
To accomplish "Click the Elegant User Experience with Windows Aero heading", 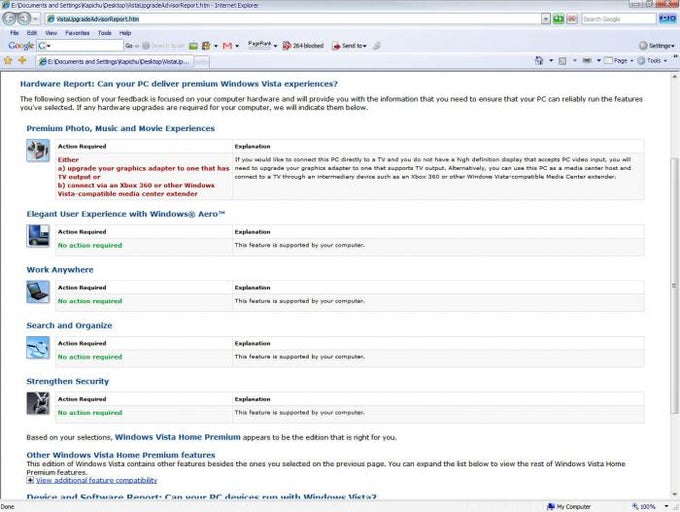I will tap(126, 214).
